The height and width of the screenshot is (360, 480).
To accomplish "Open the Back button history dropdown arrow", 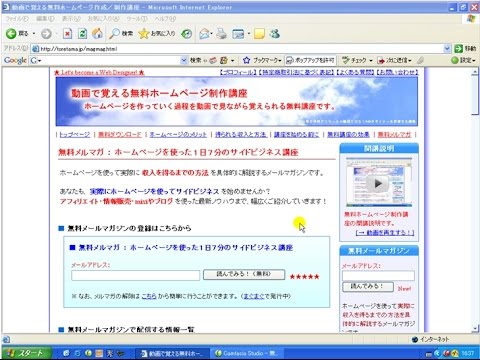I will click(x=34, y=33).
